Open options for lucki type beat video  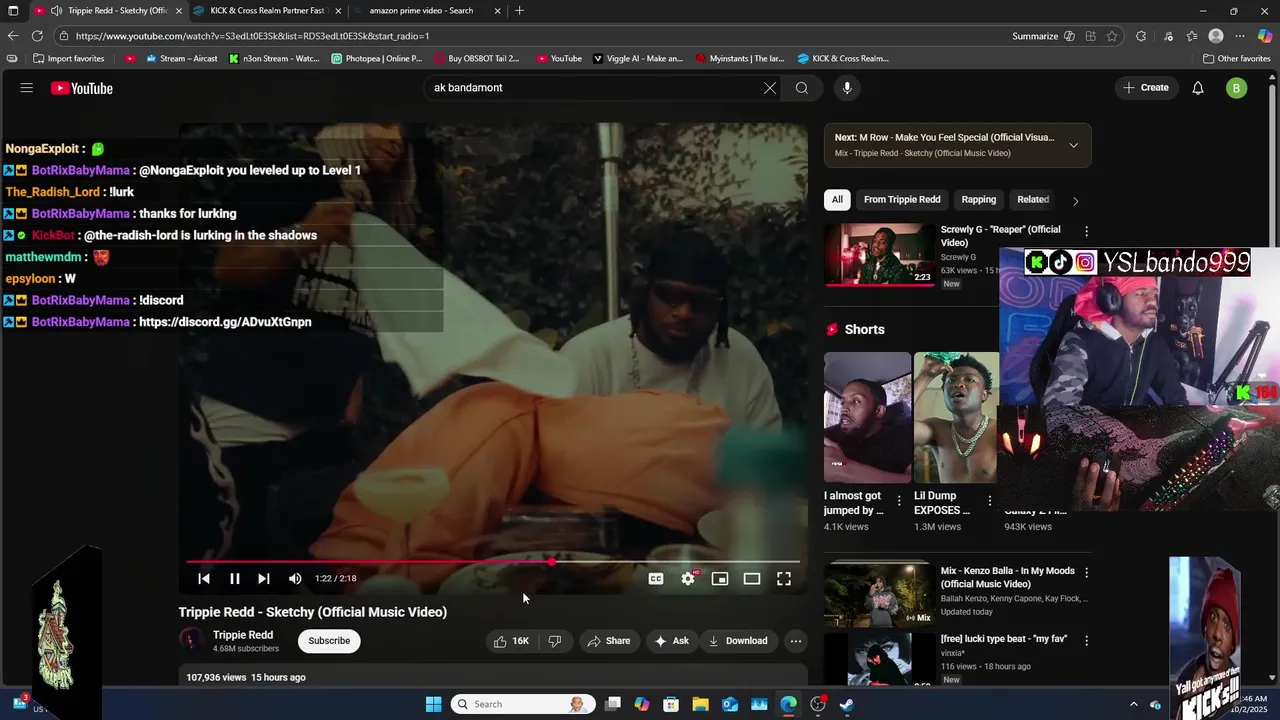(1086, 640)
